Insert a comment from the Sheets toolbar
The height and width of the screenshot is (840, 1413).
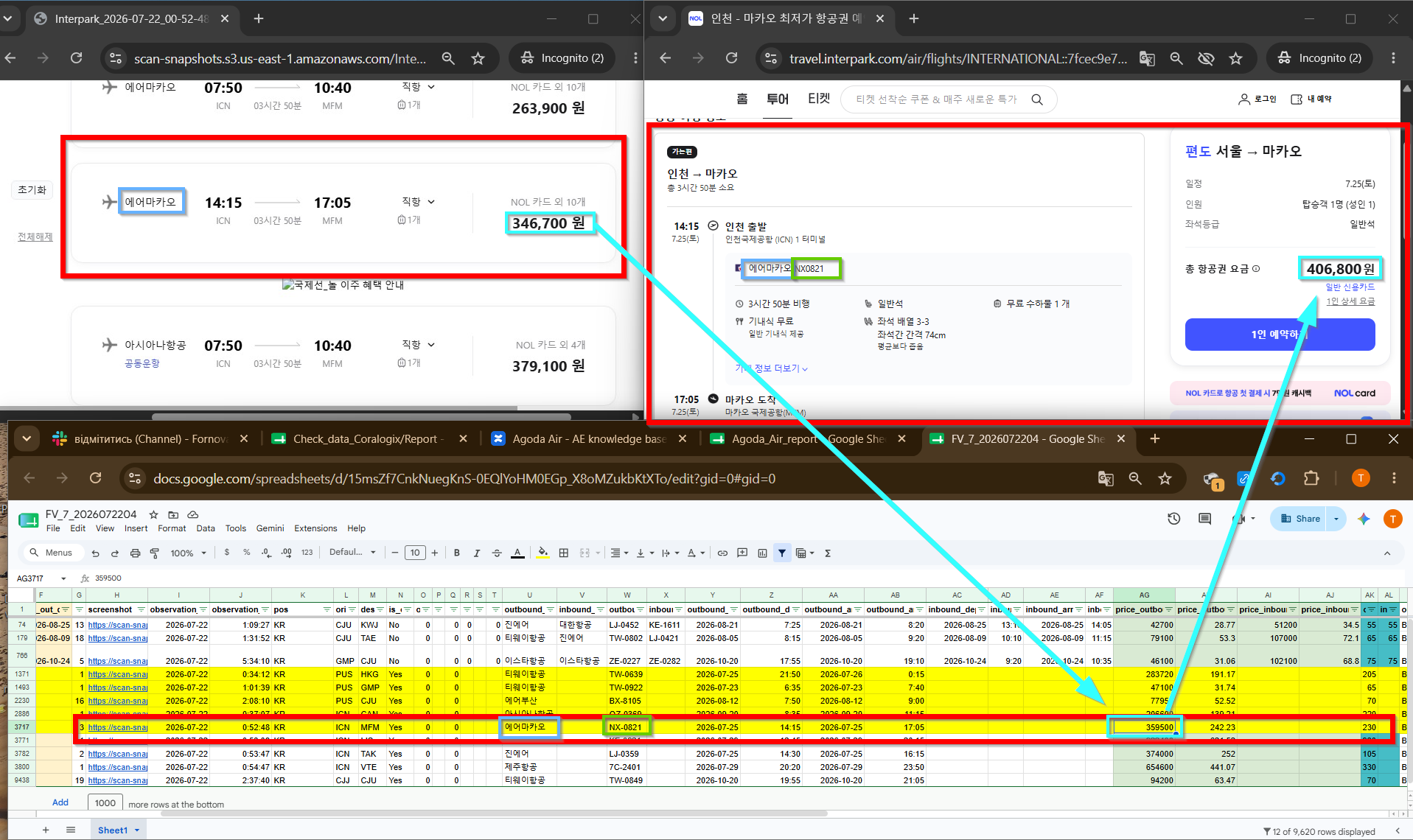click(742, 553)
